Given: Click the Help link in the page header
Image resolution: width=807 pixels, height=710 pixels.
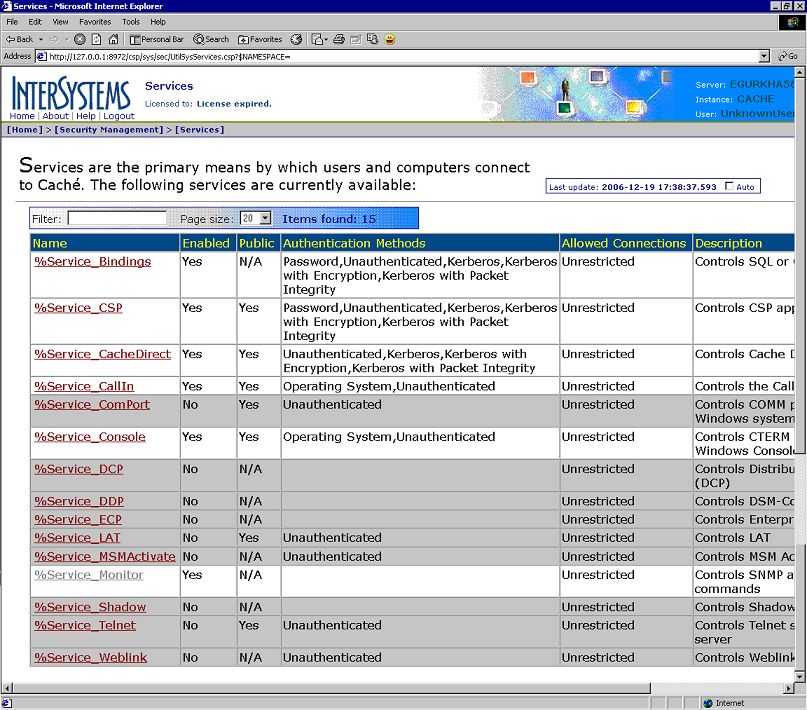Looking at the screenshot, I should (86, 116).
